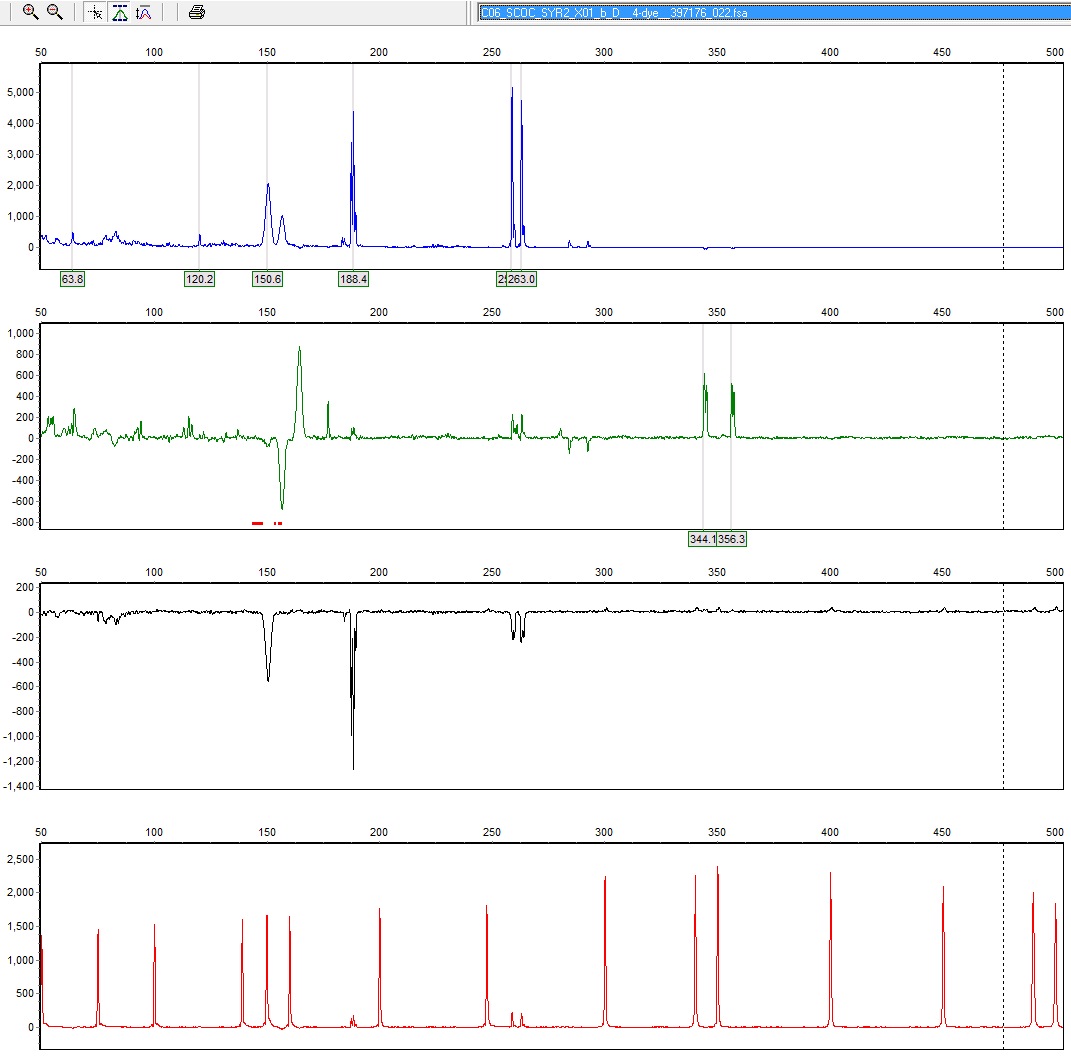Click the zoom out magnifier icon
The height and width of the screenshot is (1058, 1071).
pos(55,12)
